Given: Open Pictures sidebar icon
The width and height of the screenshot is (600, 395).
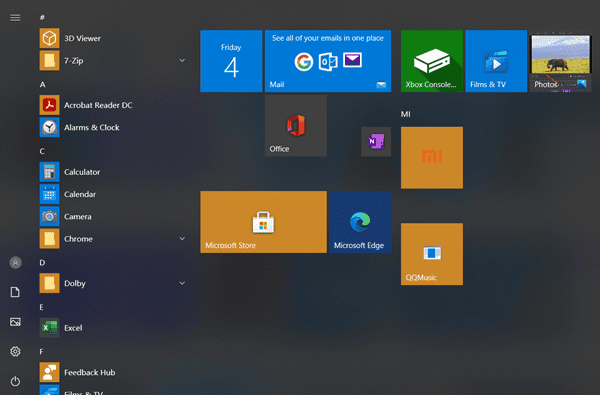Looking at the screenshot, I should (15, 322).
